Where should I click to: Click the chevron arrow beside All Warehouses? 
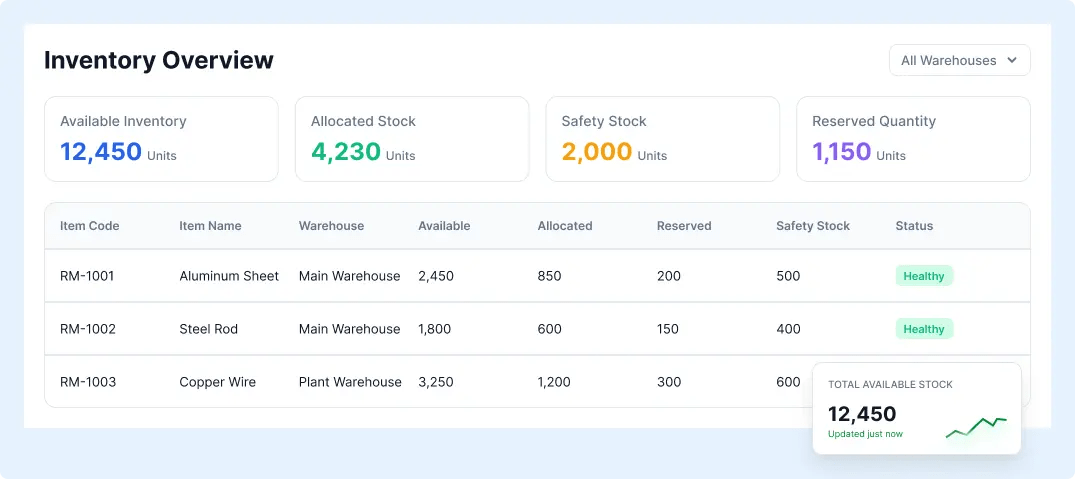tap(1012, 60)
